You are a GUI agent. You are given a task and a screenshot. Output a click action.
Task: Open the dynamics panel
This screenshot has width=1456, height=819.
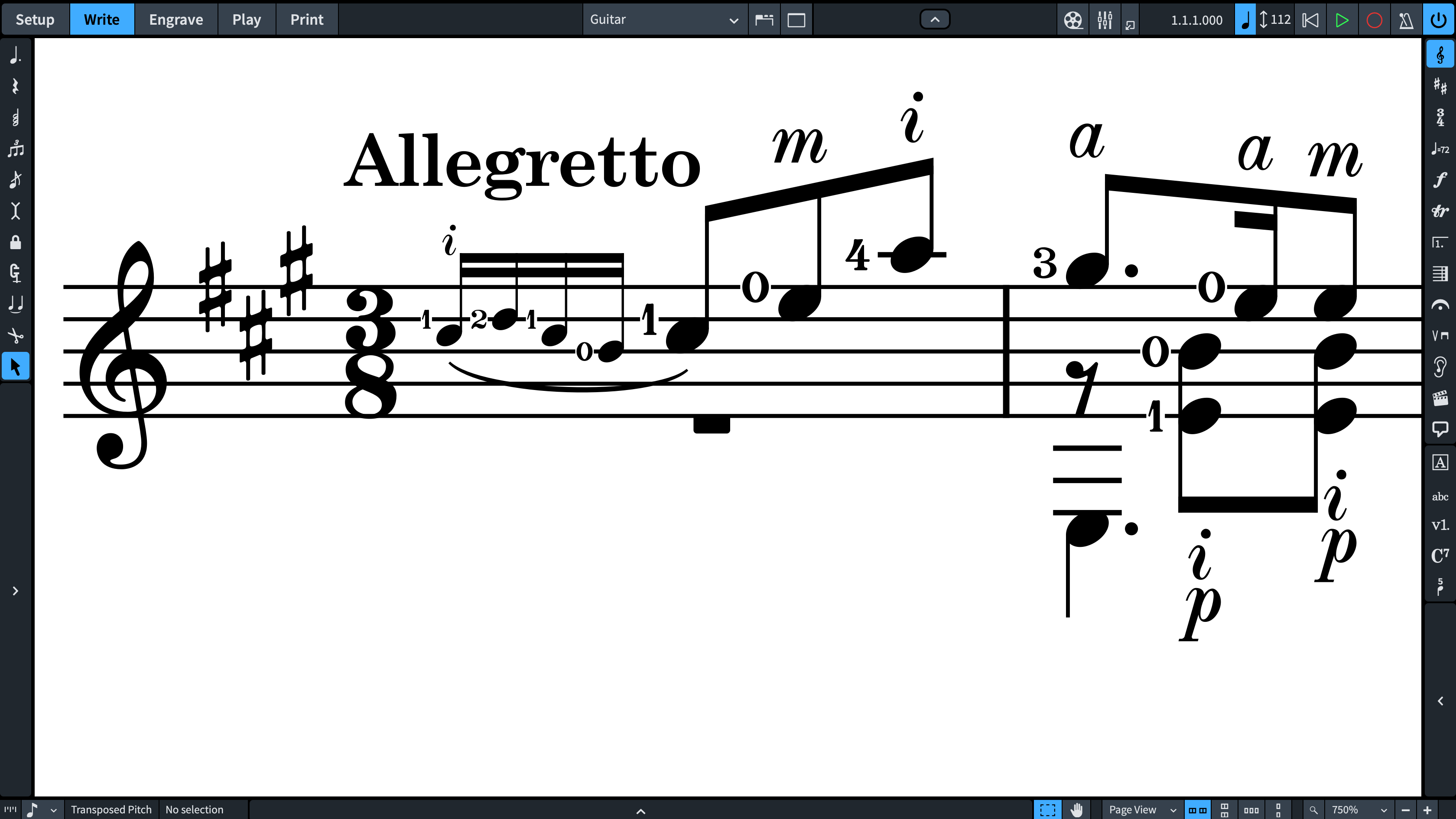click(1440, 180)
